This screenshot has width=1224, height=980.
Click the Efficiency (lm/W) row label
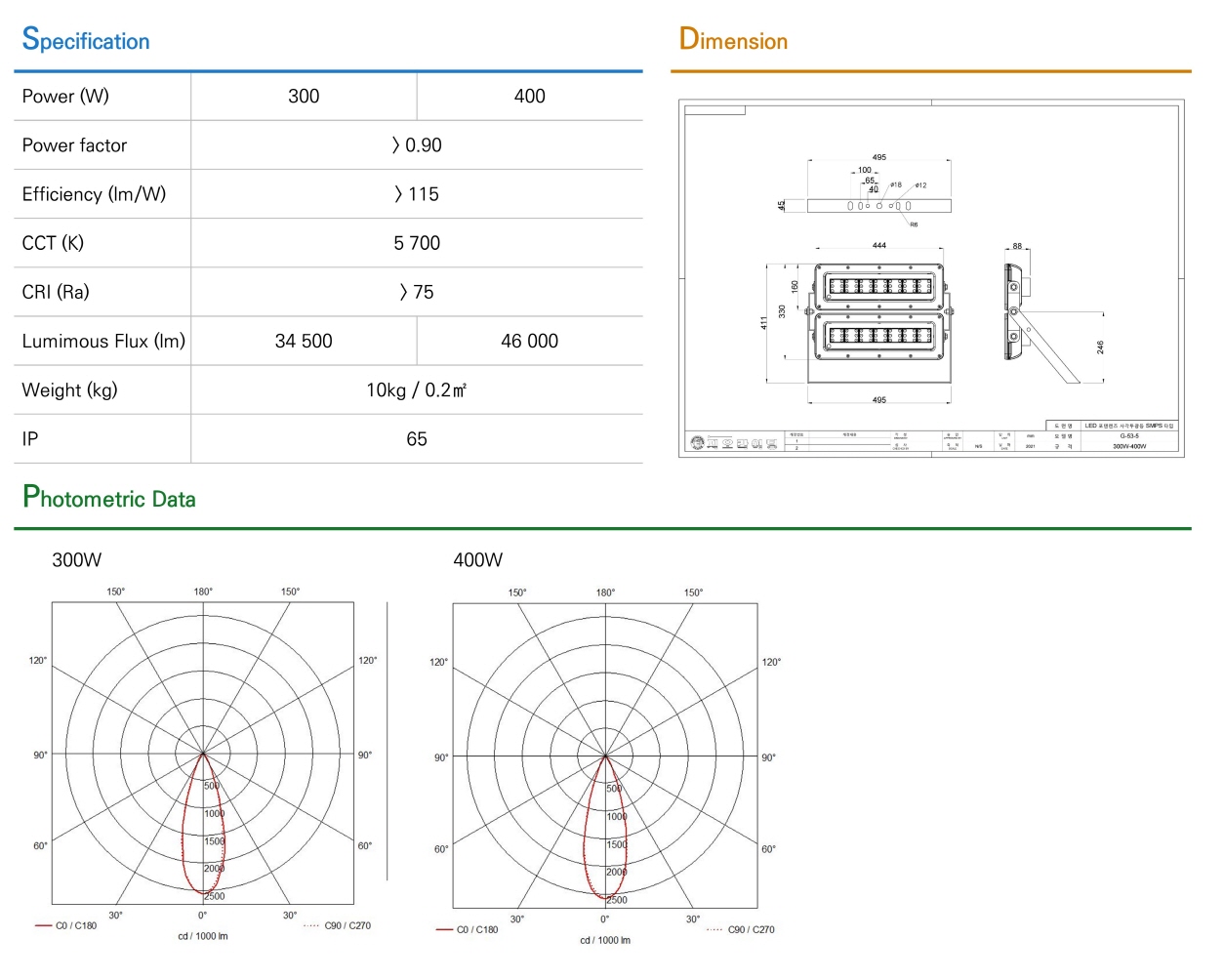(94, 194)
